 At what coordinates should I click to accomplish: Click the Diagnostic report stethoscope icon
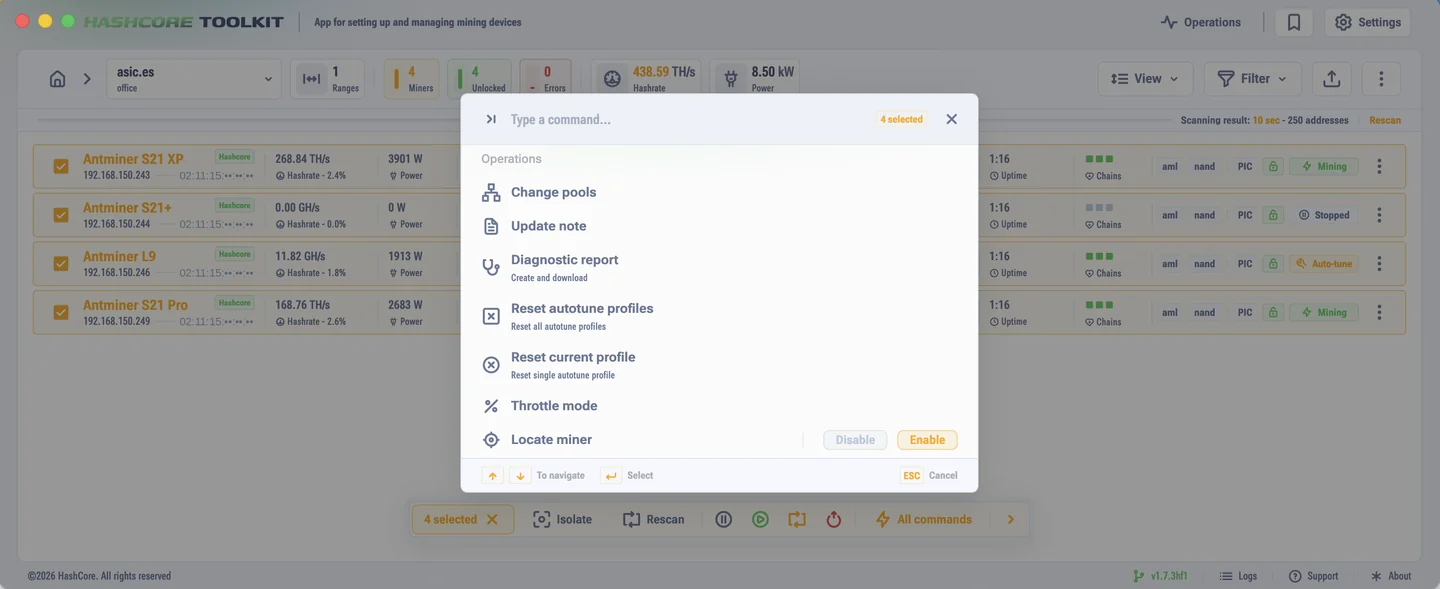pos(491,267)
